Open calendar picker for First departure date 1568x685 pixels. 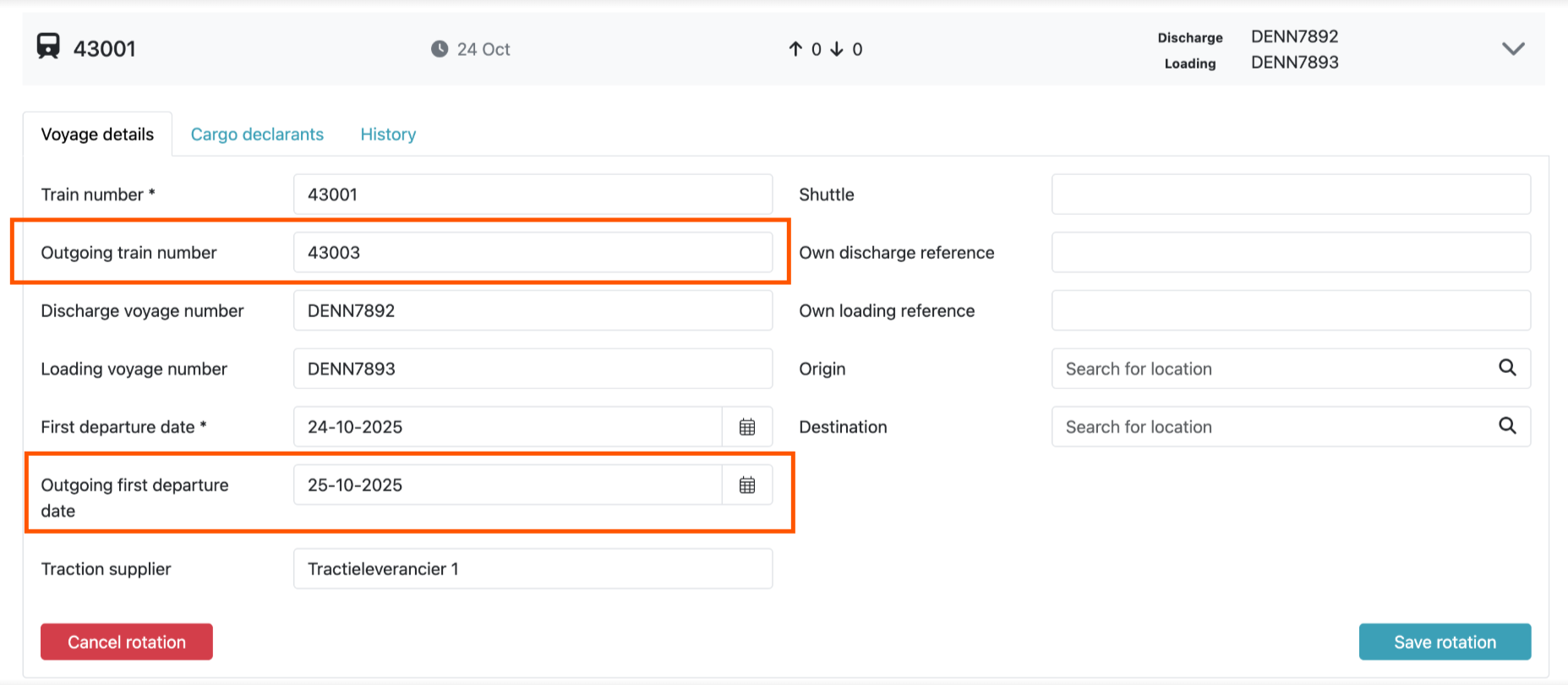(747, 427)
